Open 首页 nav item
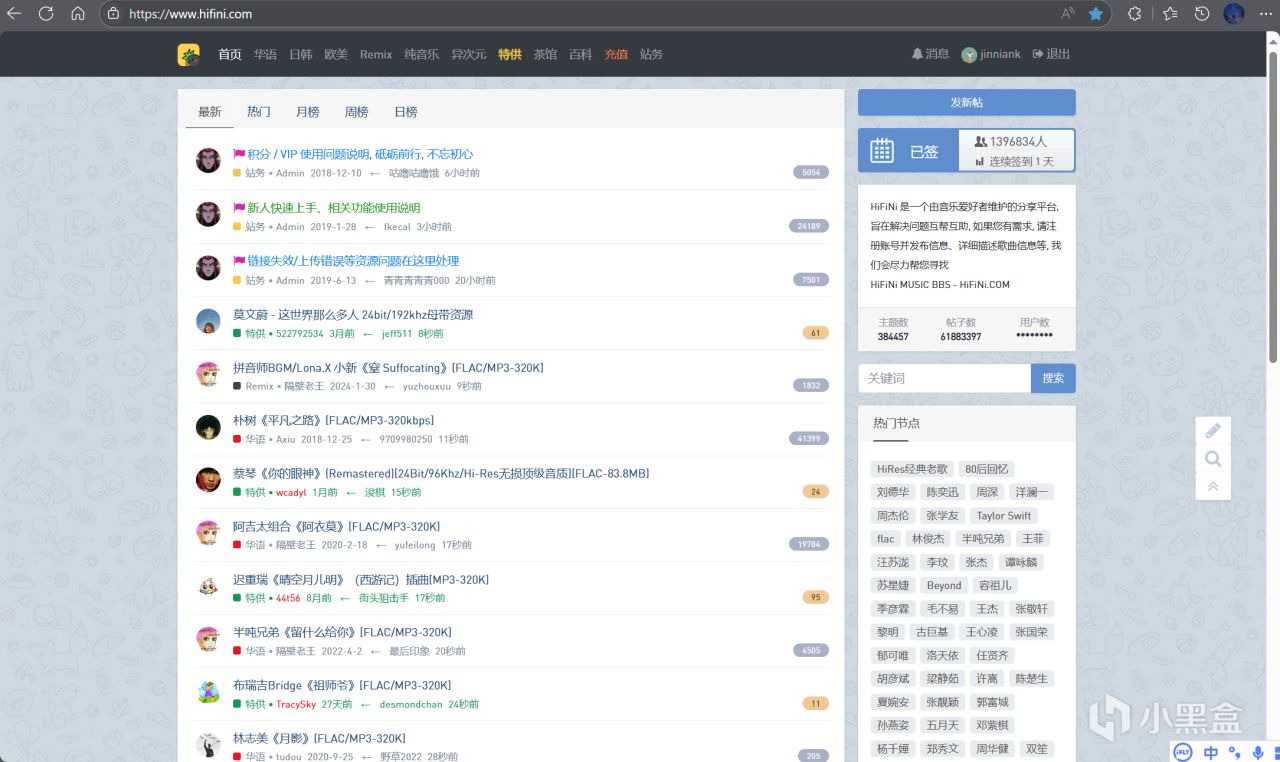The width and height of the screenshot is (1280, 762). click(230, 54)
